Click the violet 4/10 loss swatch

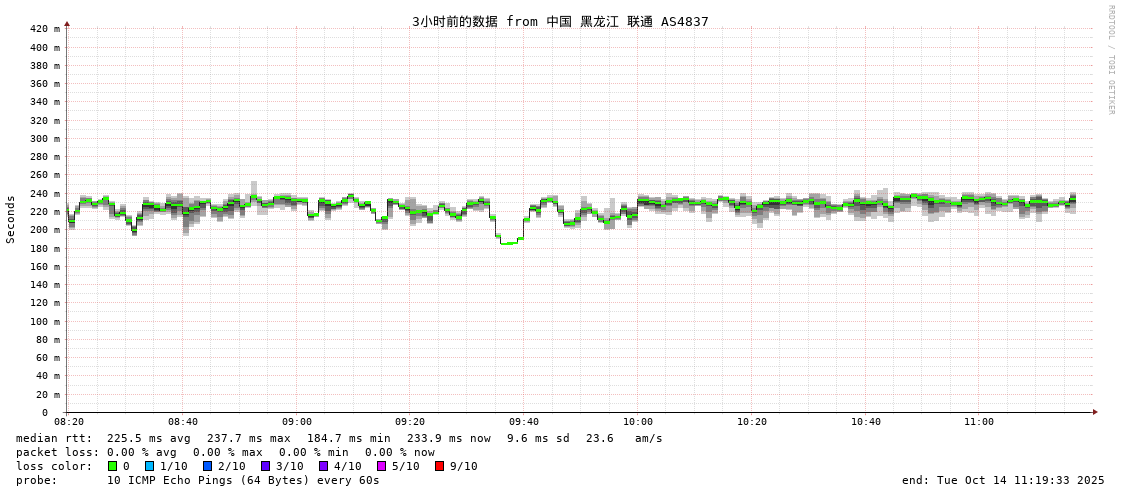click(323, 466)
